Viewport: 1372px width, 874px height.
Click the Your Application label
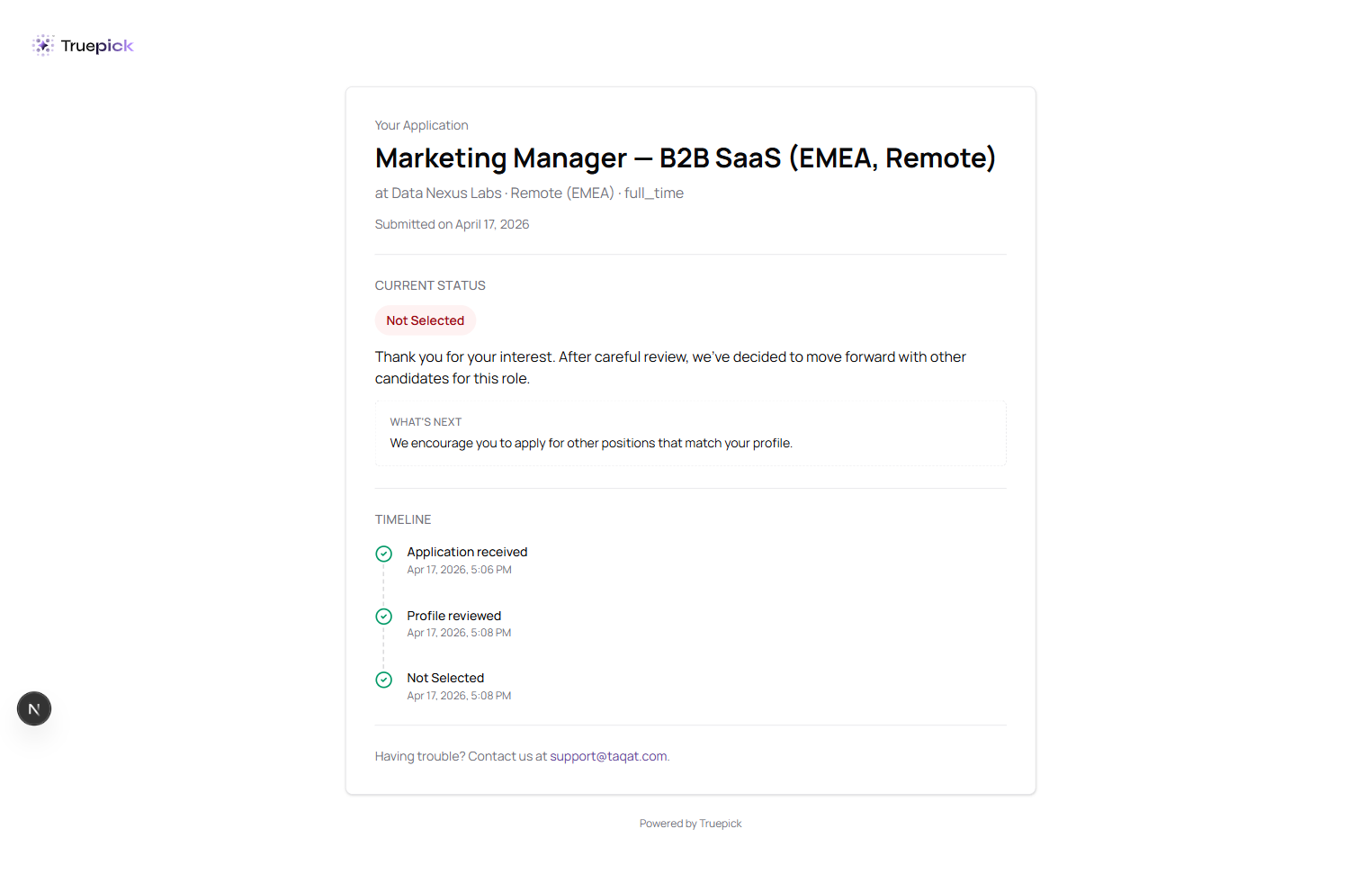(x=421, y=125)
